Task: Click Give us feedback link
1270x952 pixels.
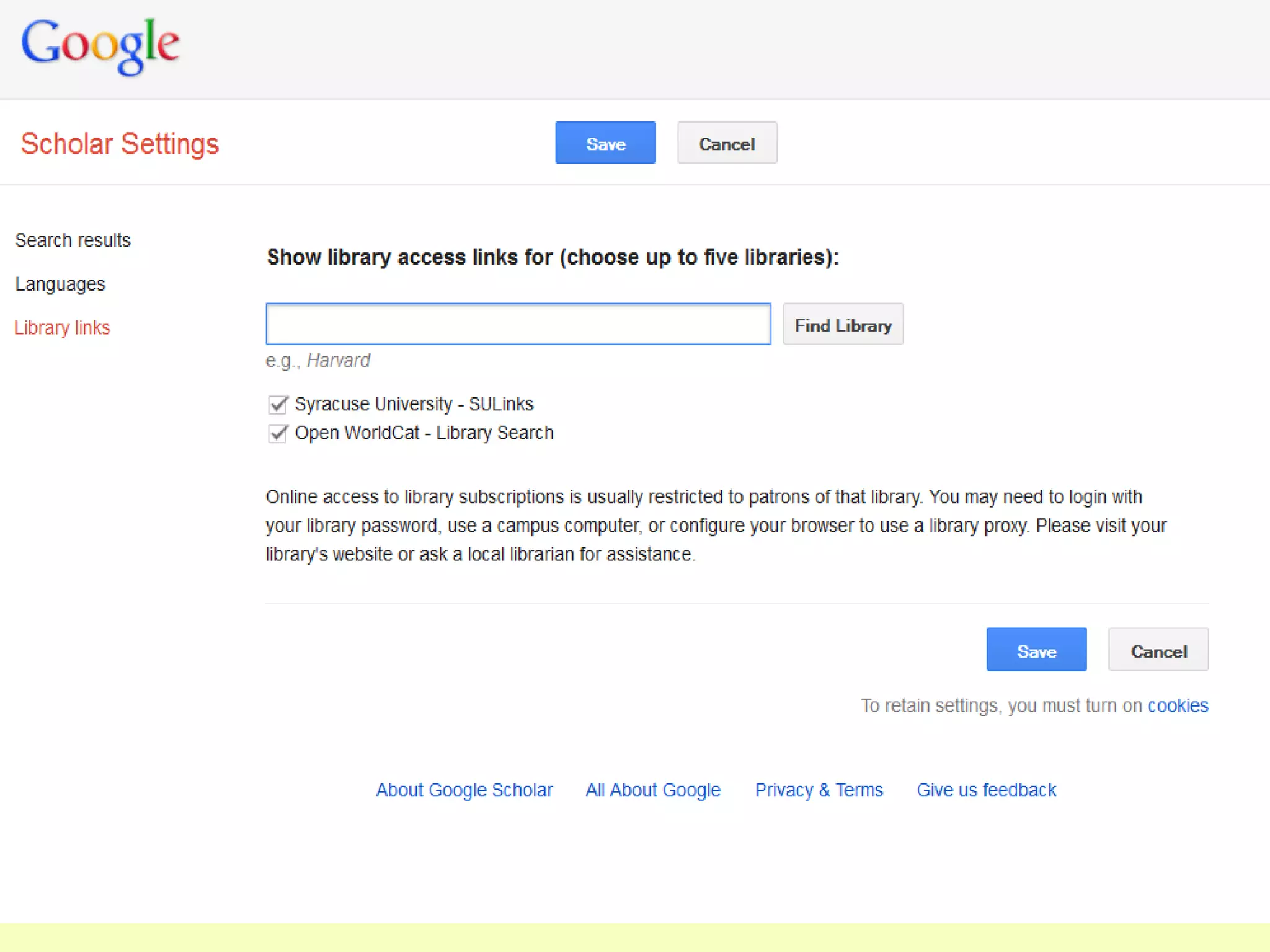Action: (x=986, y=790)
